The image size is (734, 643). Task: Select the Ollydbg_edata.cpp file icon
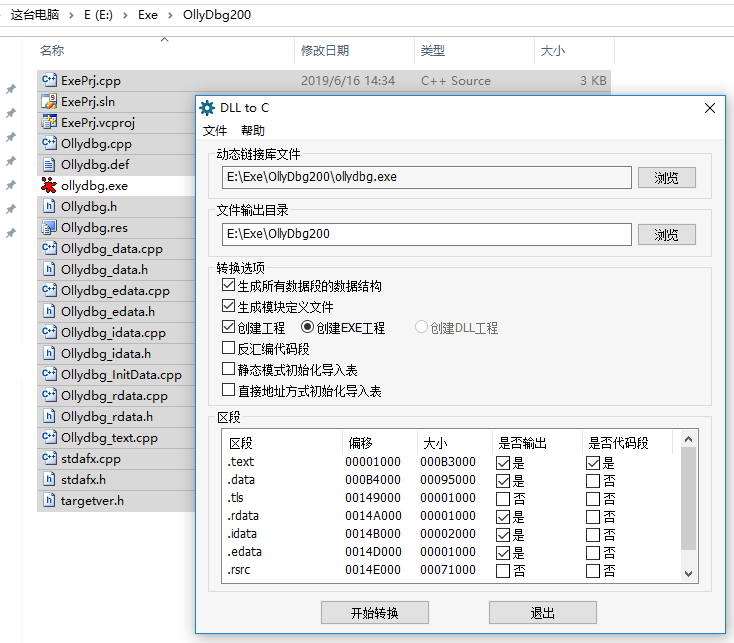[x=49, y=291]
